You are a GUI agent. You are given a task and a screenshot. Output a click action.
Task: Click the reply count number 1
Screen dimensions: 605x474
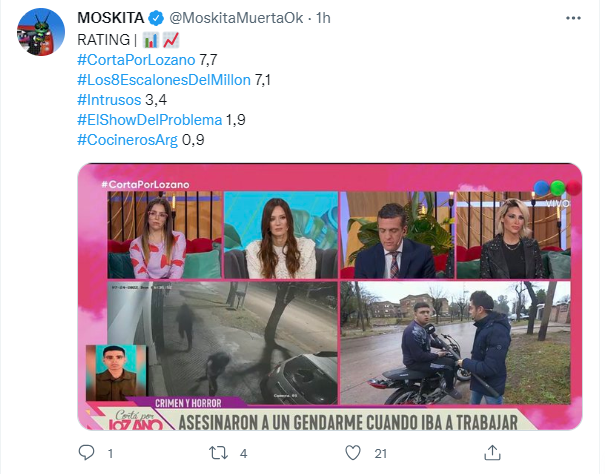pyautogui.click(x=110, y=454)
